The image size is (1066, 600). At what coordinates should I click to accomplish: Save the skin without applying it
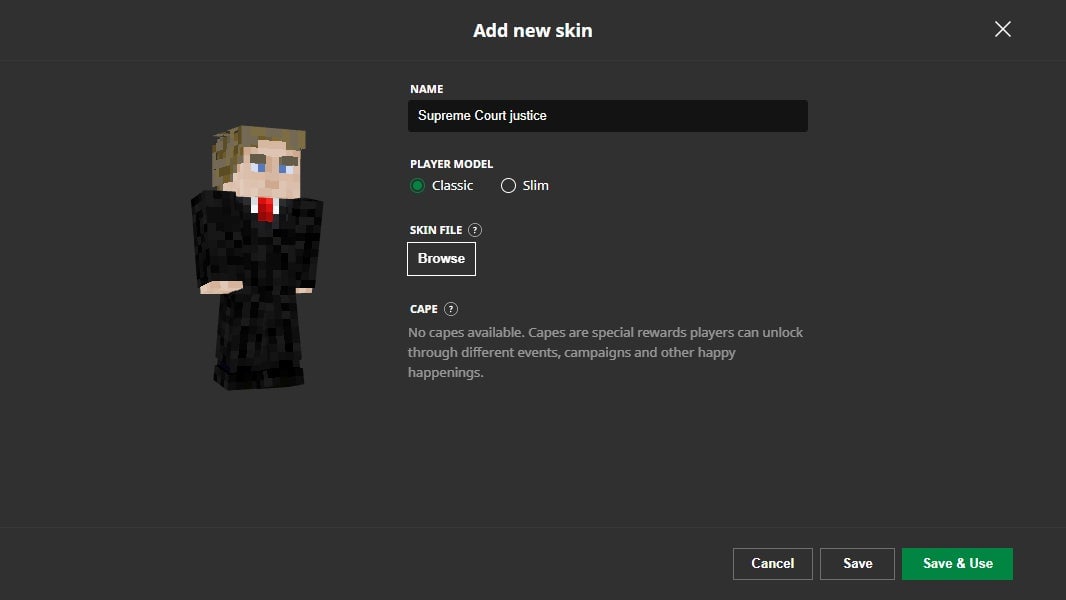(857, 563)
